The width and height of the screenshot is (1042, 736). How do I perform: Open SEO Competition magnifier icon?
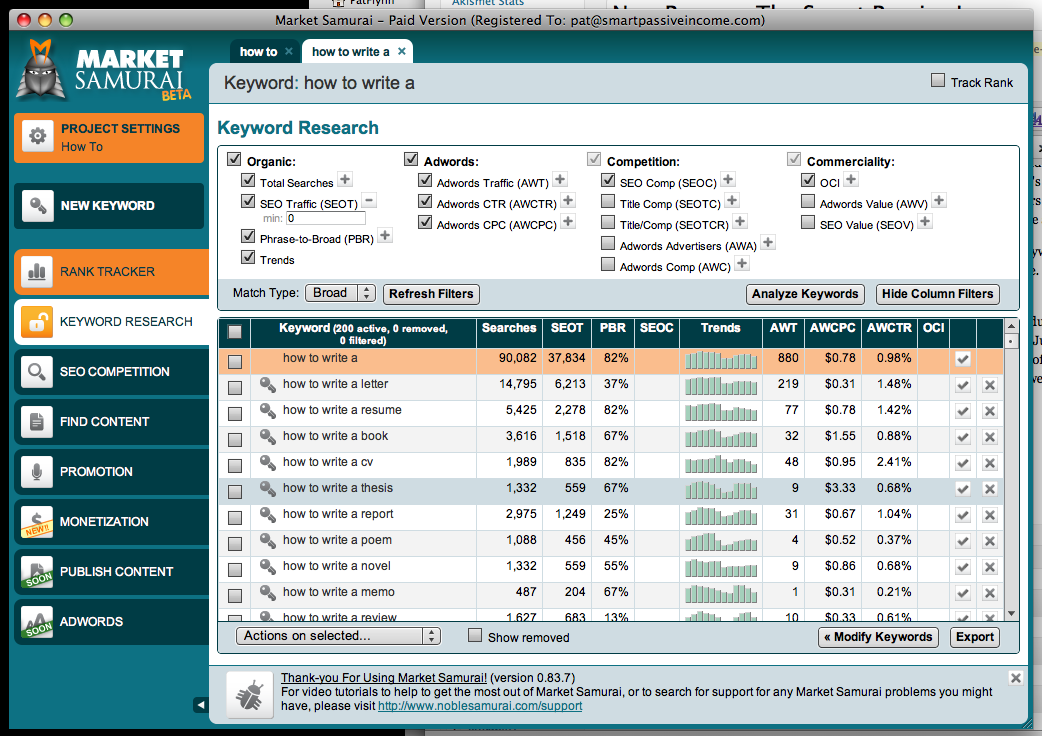coord(37,371)
